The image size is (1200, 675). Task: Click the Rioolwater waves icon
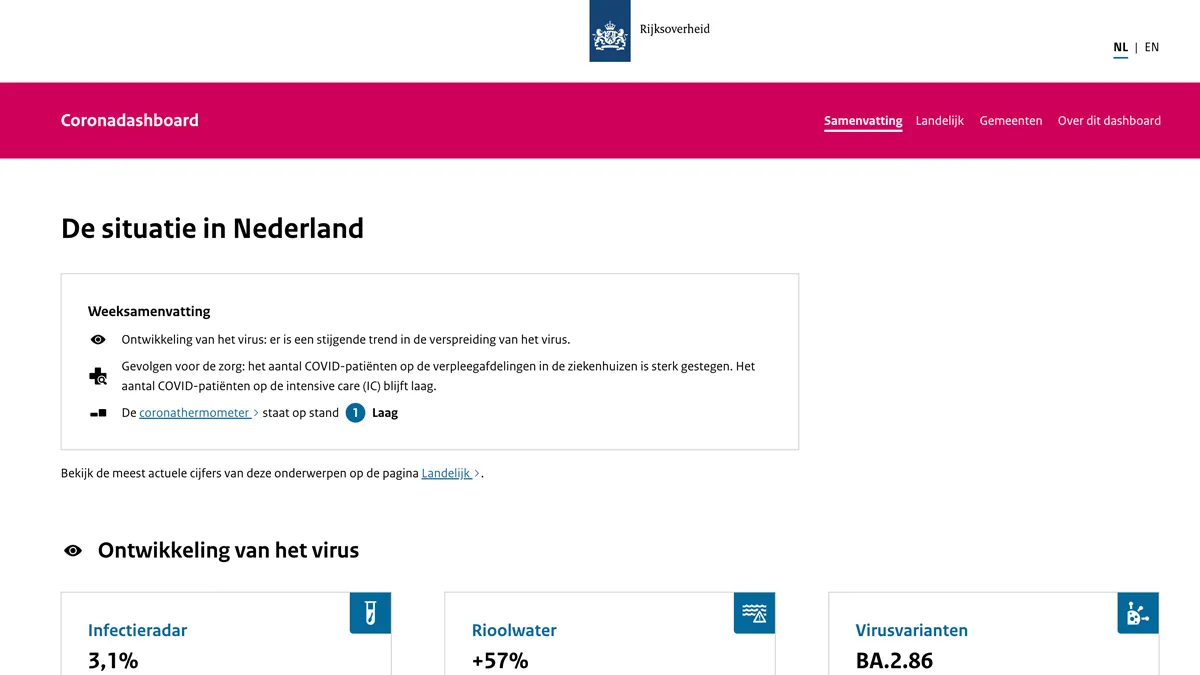754,612
